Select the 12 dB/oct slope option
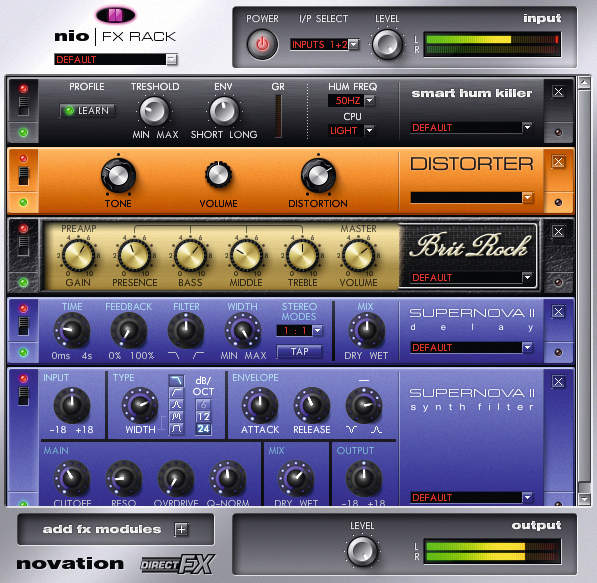 pos(203,417)
